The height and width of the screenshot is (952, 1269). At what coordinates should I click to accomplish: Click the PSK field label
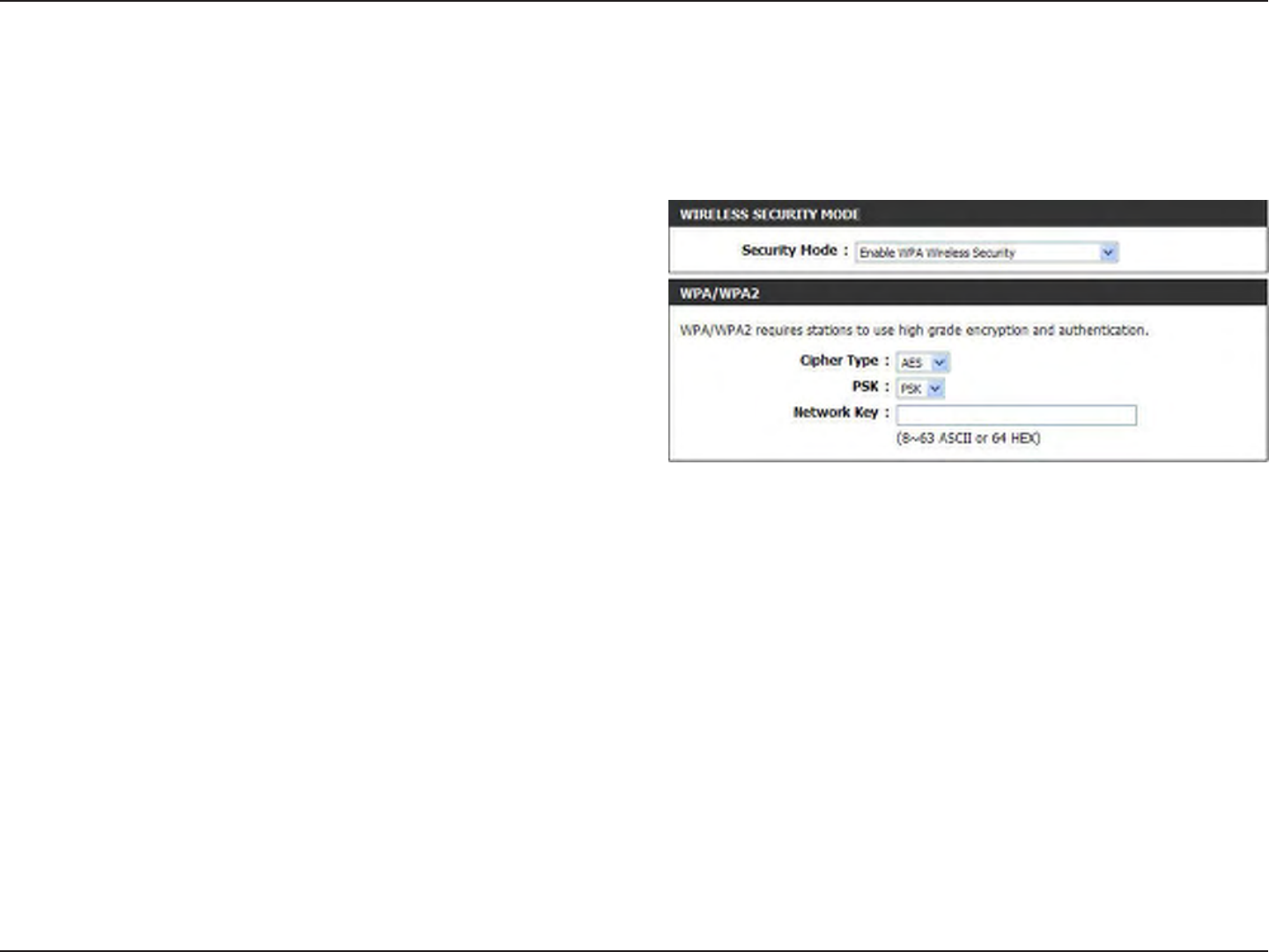point(871,387)
